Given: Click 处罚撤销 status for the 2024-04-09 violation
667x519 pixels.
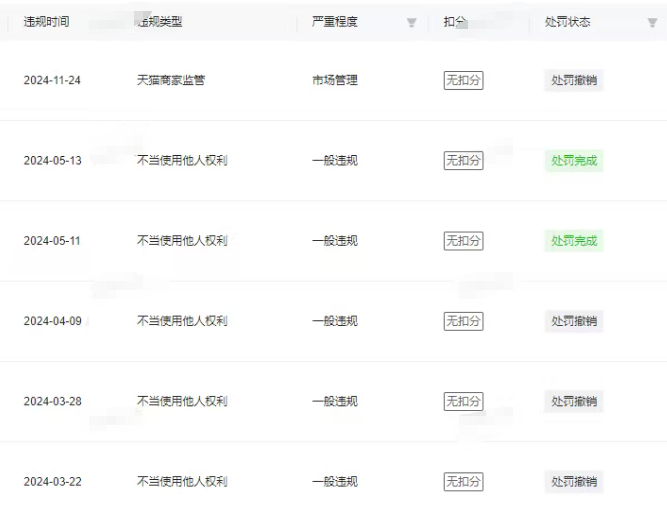Looking at the screenshot, I should click(574, 321).
